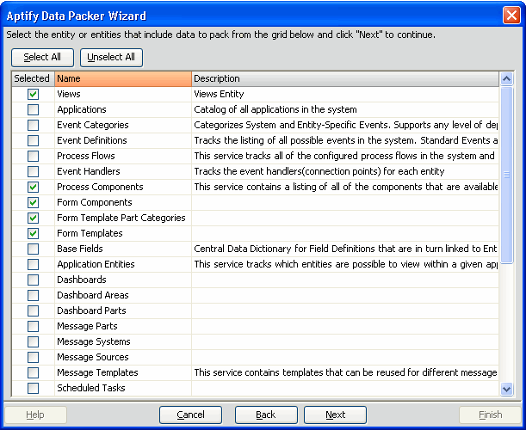Viewport: 528px width, 443px height.
Task: Check the Event Handlers checkbox
Action: (33, 172)
